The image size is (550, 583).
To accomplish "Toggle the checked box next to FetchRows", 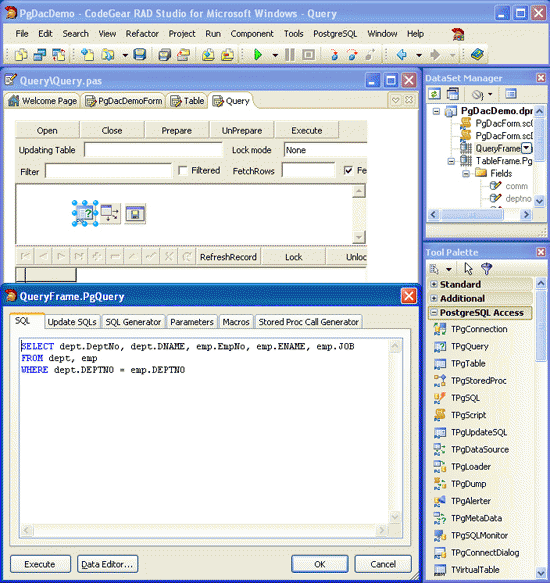I will pos(348,171).
